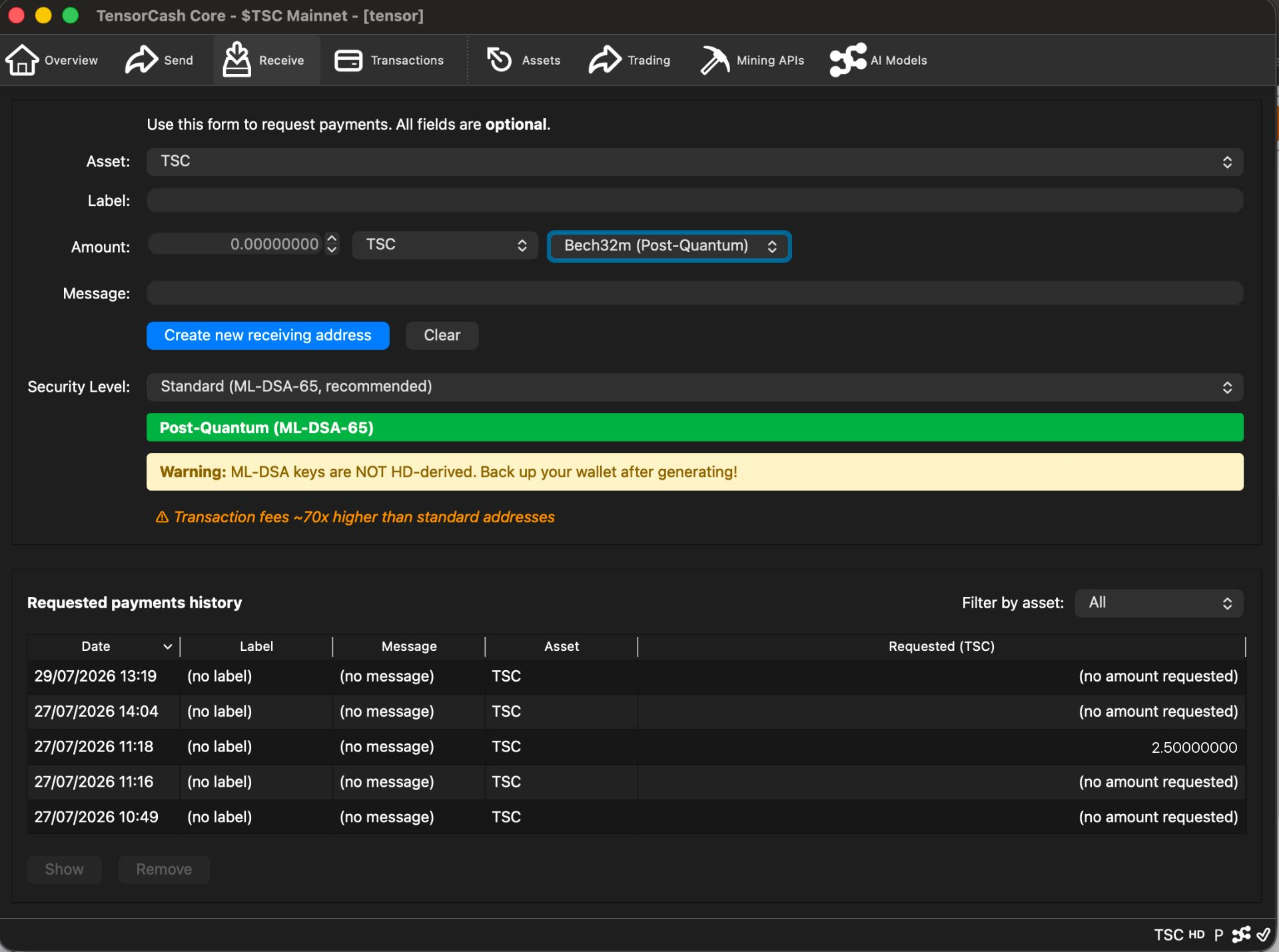Click Create new receiving address

click(x=268, y=335)
